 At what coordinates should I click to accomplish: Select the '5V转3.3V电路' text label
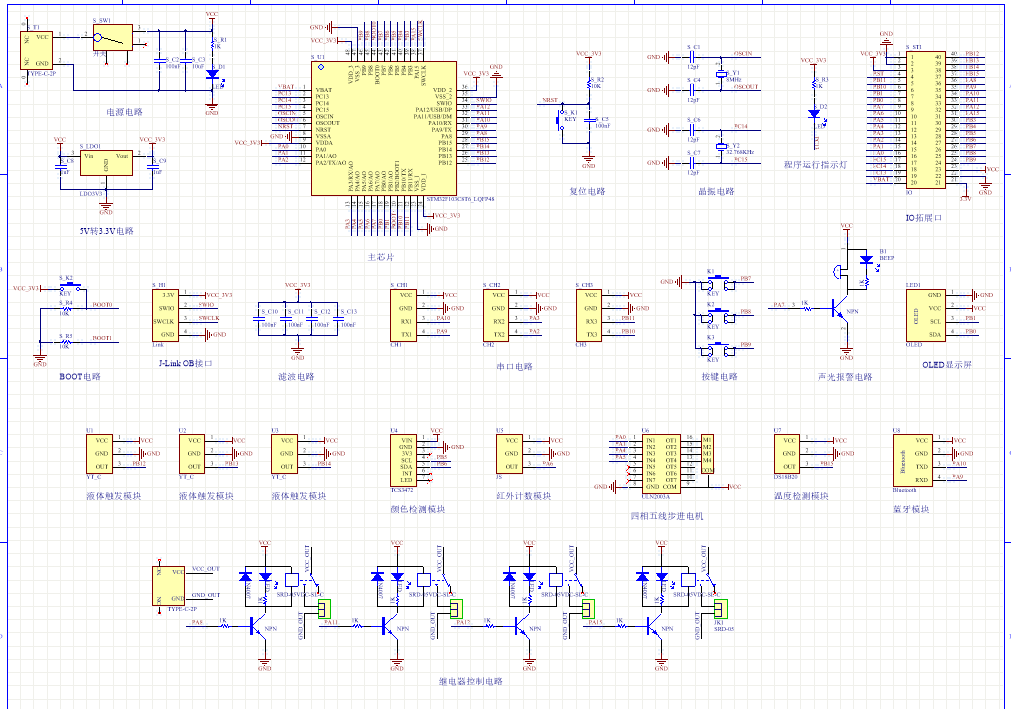(x=106, y=231)
